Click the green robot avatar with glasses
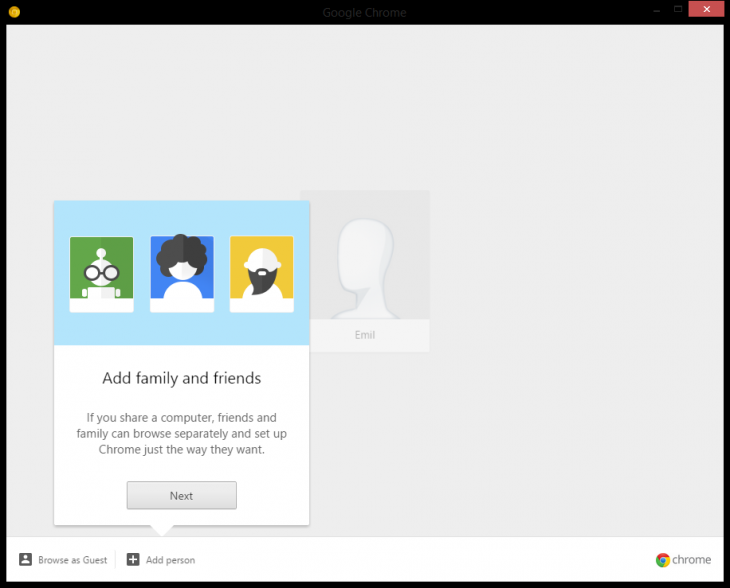The image size is (730, 588). (101, 274)
